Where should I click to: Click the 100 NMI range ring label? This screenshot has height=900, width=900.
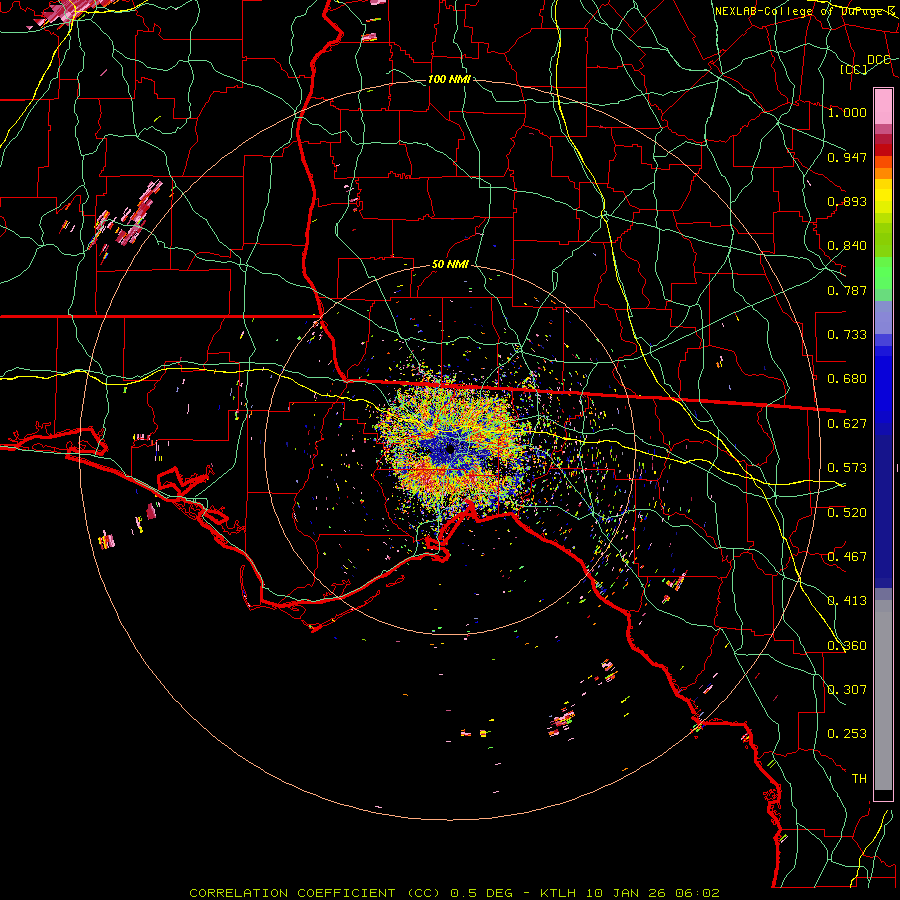[449, 79]
